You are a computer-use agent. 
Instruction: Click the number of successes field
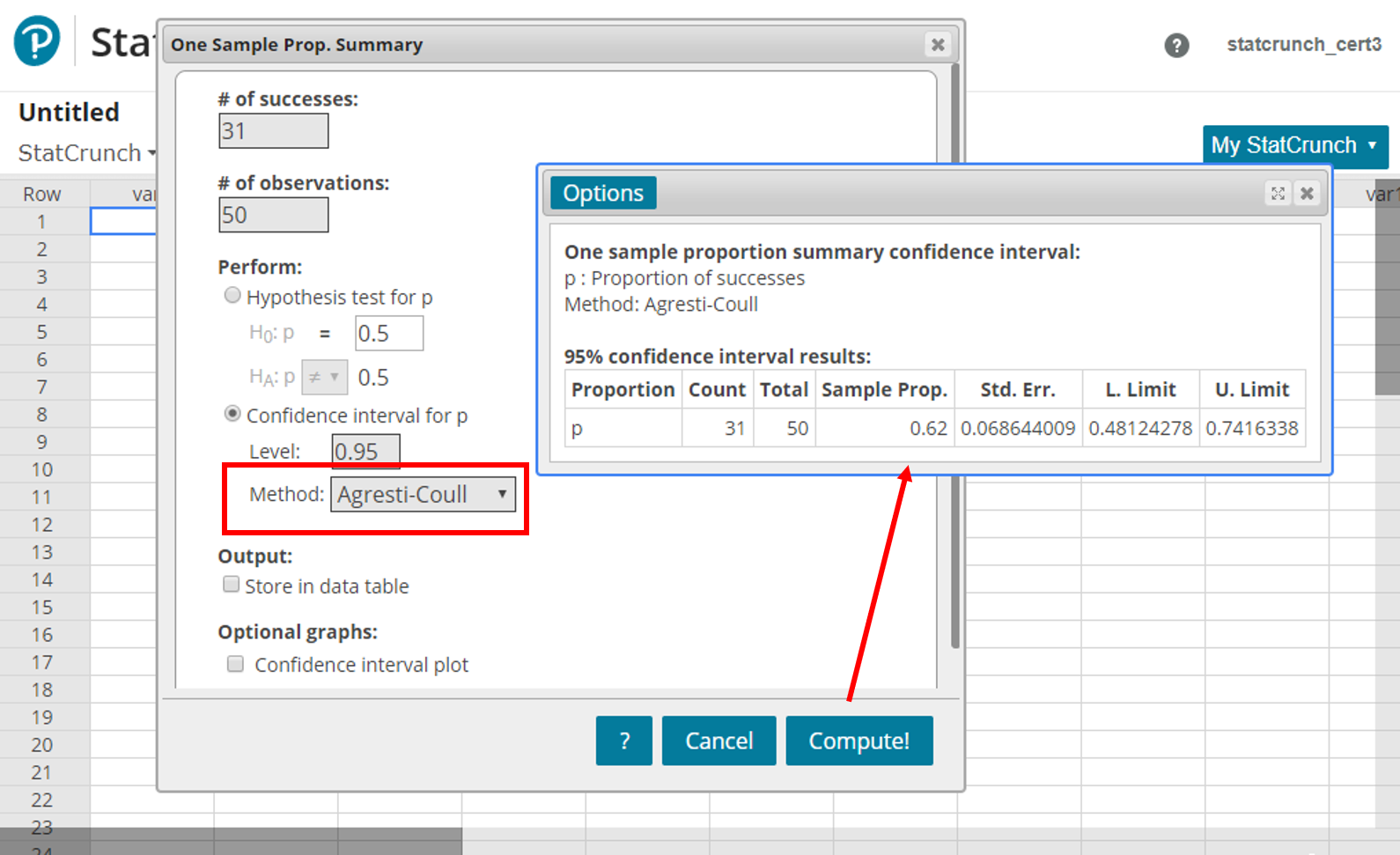pos(273,131)
